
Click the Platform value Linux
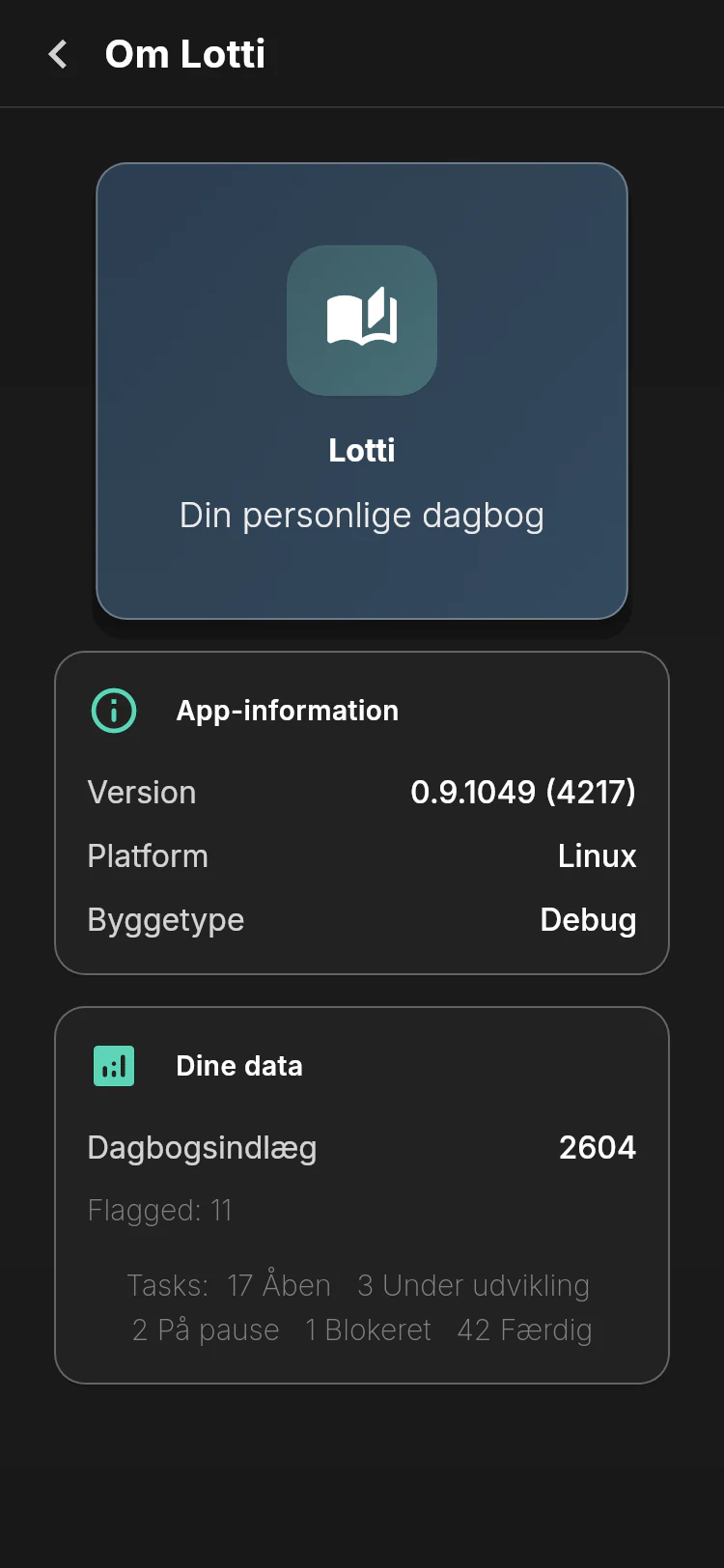tap(598, 856)
